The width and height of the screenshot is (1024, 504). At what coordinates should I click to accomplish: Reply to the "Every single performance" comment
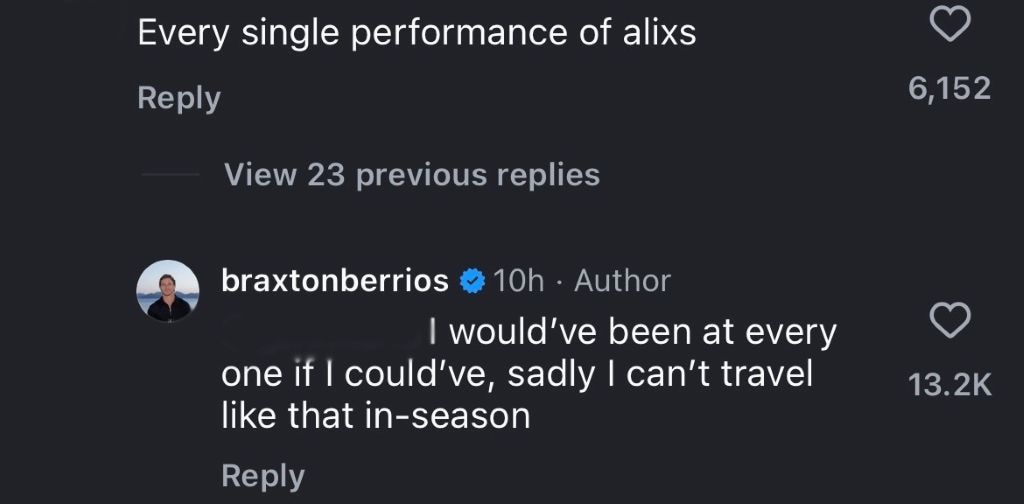tap(178, 98)
